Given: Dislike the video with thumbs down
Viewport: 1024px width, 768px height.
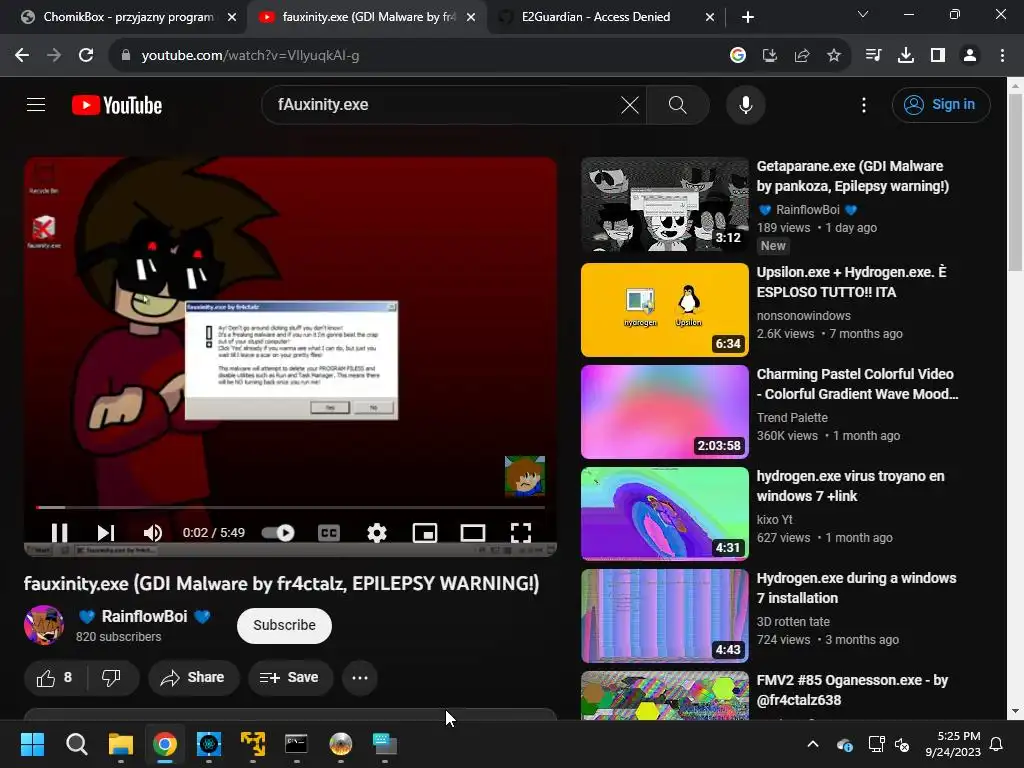Looking at the screenshot, I should [x=111, y=678].
